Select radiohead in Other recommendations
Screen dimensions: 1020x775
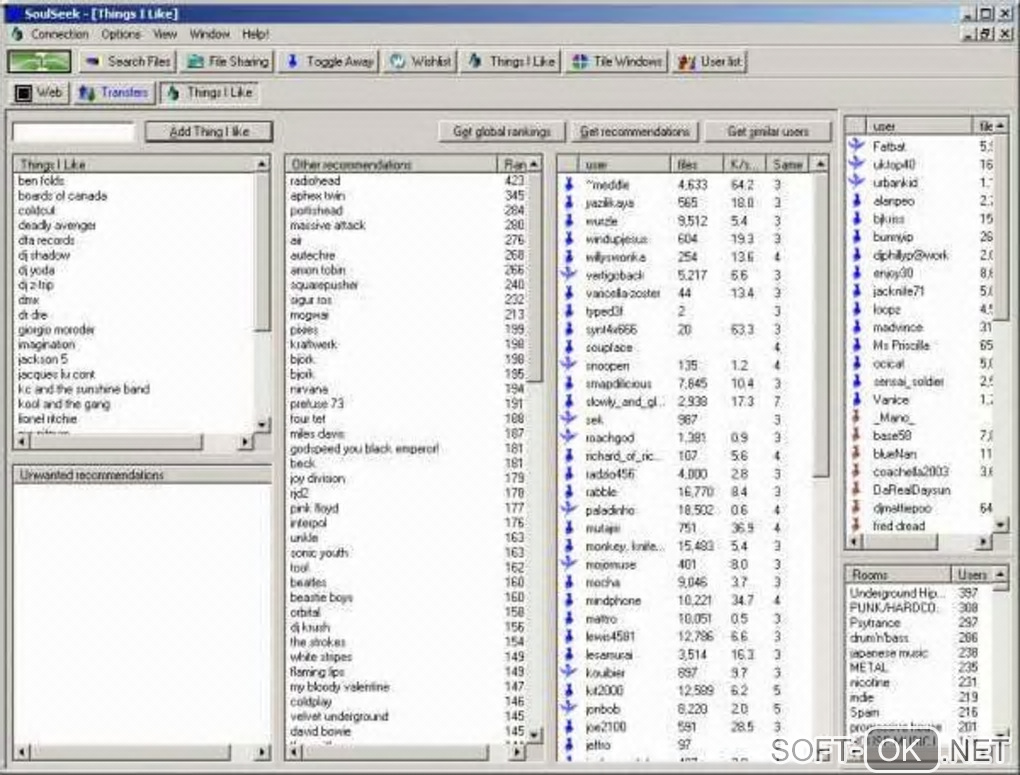[315, 181]
